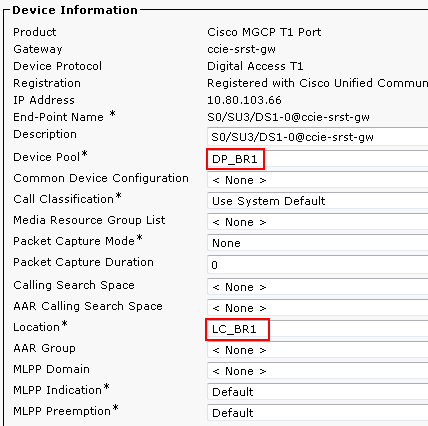This screenshot has height=426, width=428.
Task: Open the MLPP Preemption dropdown
Action: click(317, 413)
